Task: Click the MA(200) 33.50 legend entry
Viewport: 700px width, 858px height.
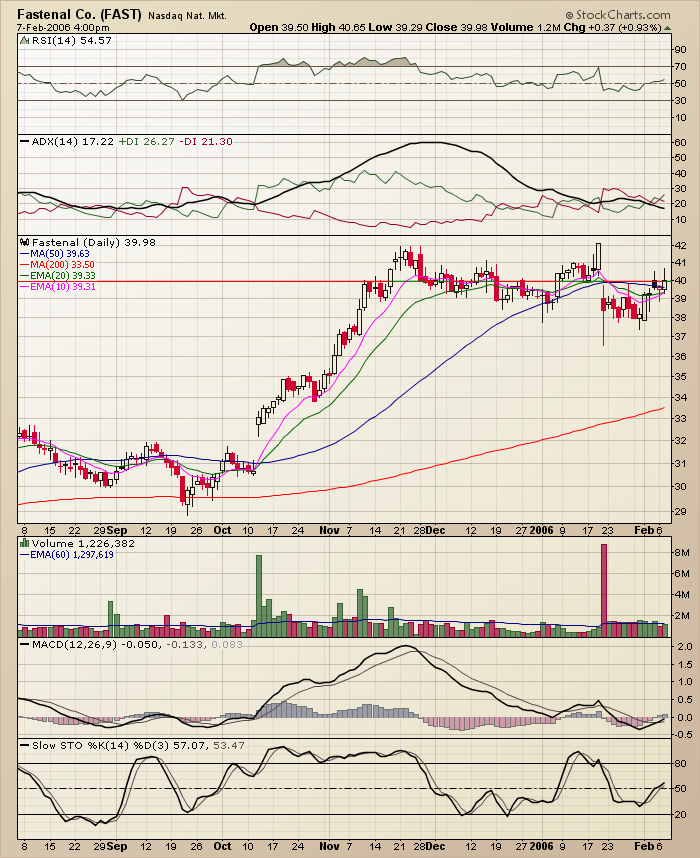Action: pos(57,264)
